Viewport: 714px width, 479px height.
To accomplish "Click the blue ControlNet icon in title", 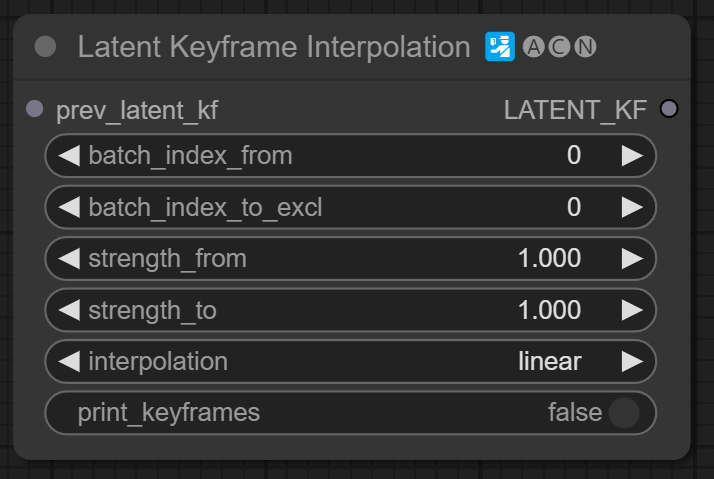I will [x=500, y=47].
